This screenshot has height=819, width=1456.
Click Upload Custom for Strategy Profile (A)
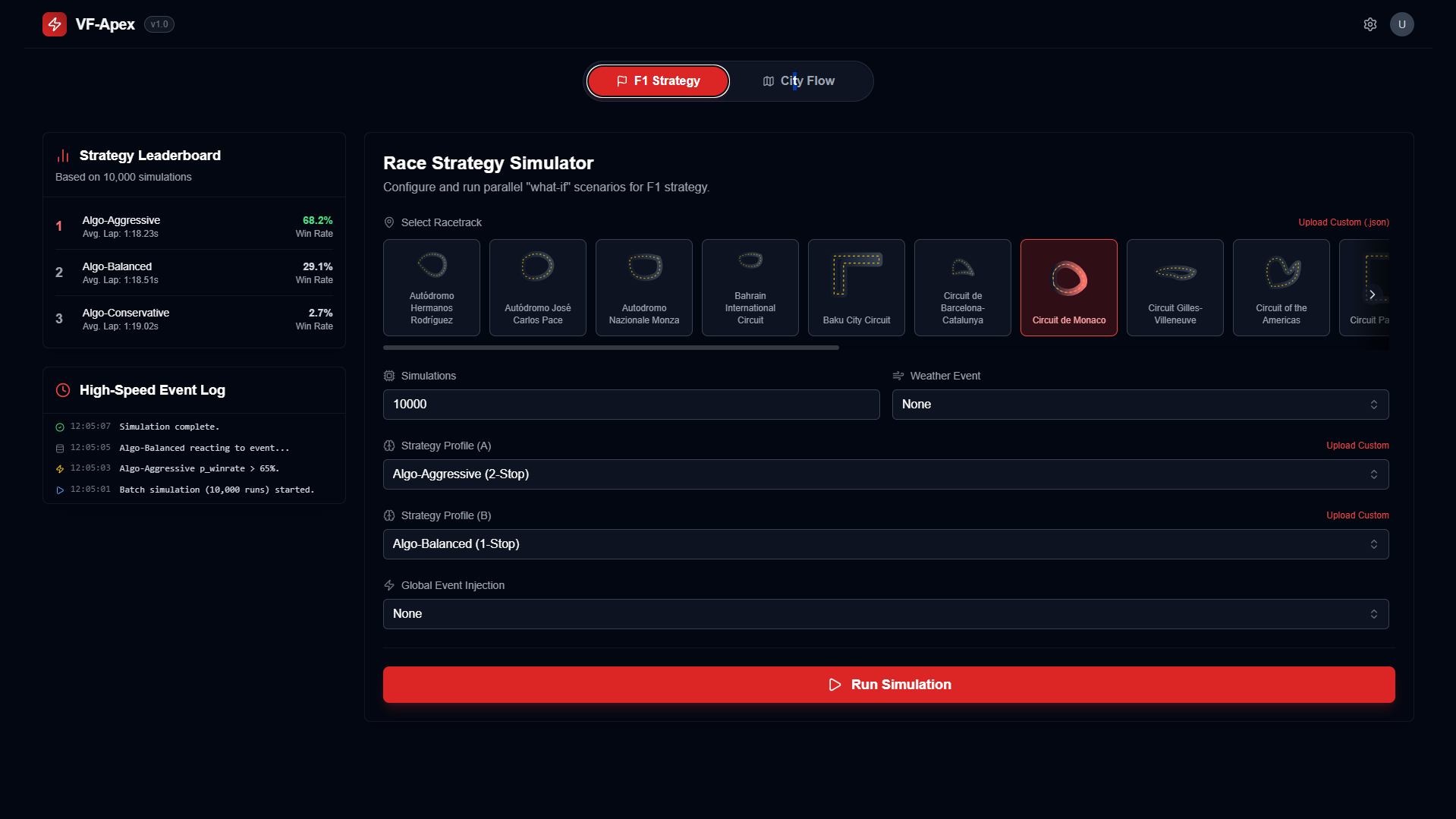[x=1357, y=446]
